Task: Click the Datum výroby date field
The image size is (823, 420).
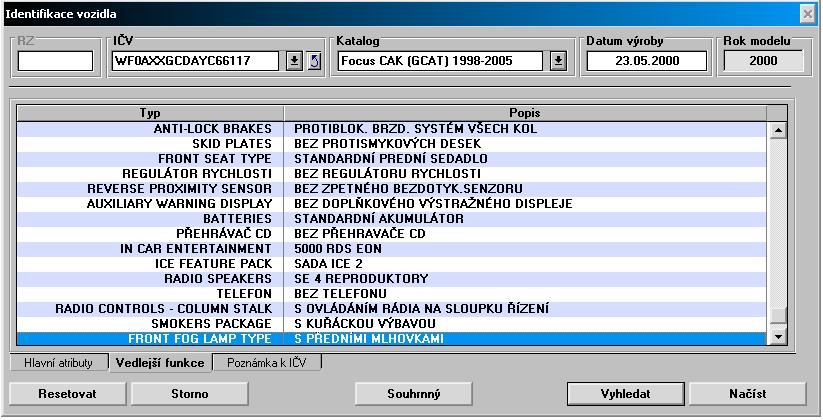Action: [x=646, y=61]
